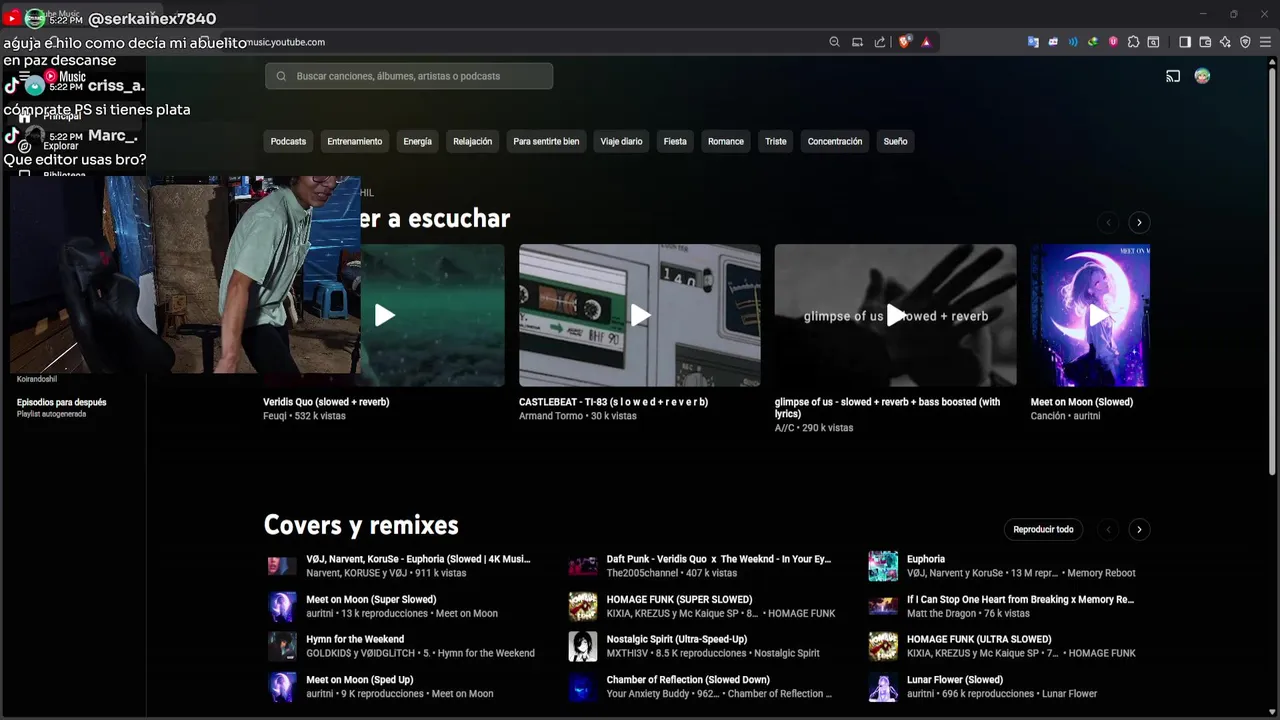Open the Feuqi artist link
Viewport: 1280px width, 720px height.
click(x=276, y=416)
